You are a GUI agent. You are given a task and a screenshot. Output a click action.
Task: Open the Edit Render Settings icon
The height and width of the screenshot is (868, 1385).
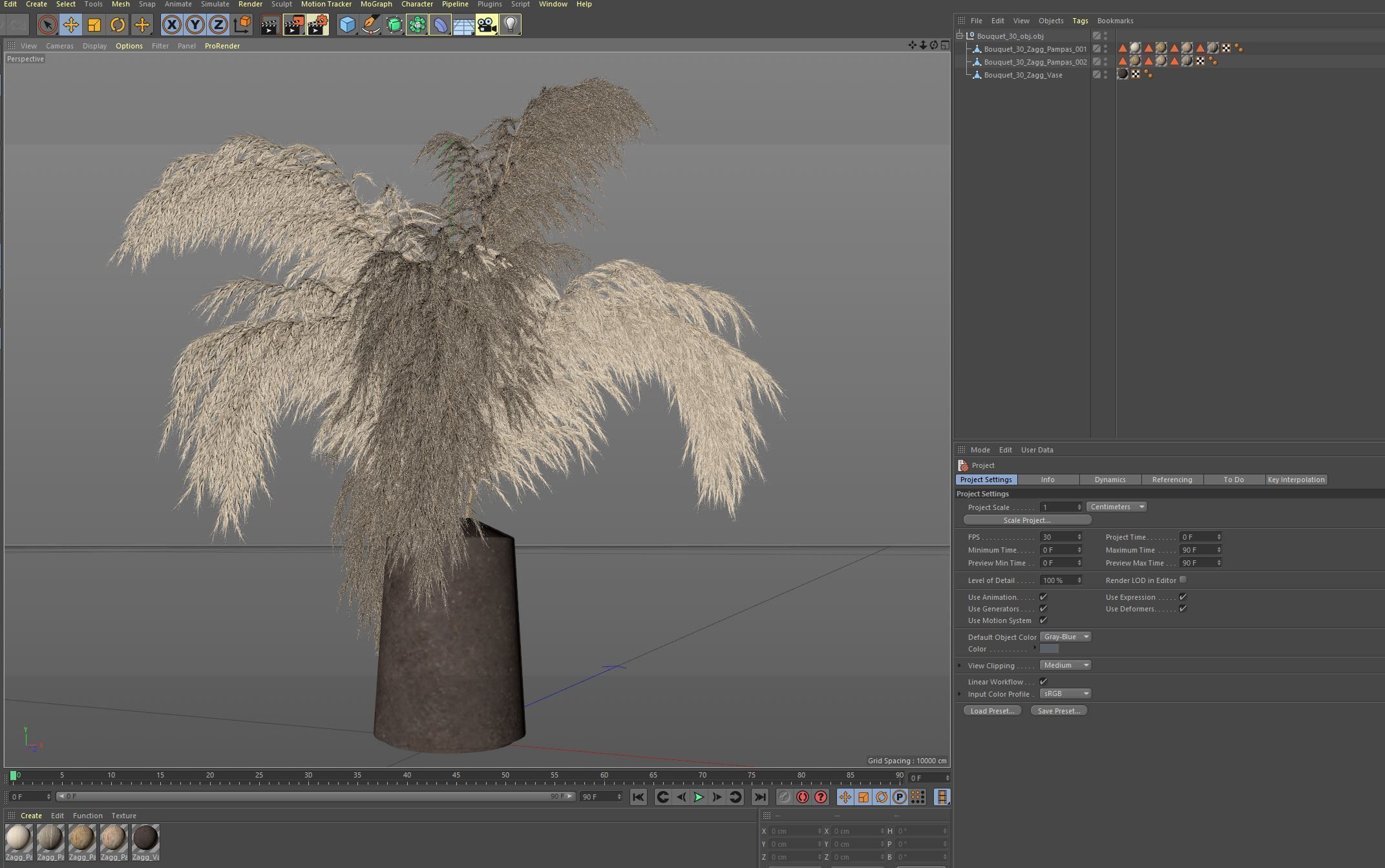click(x=317, y=25)
